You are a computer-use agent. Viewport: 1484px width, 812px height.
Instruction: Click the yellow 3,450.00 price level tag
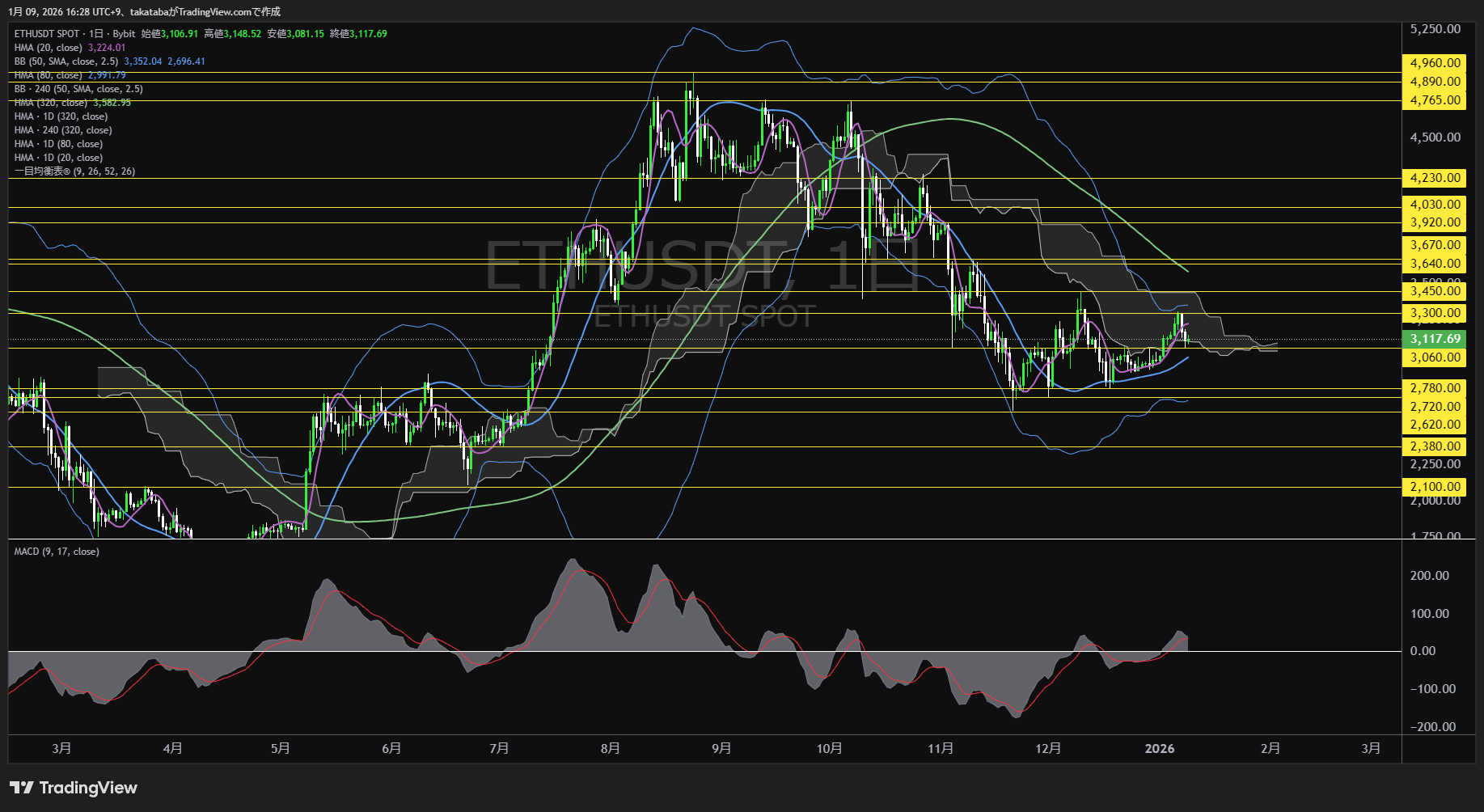pos(1435,291)
